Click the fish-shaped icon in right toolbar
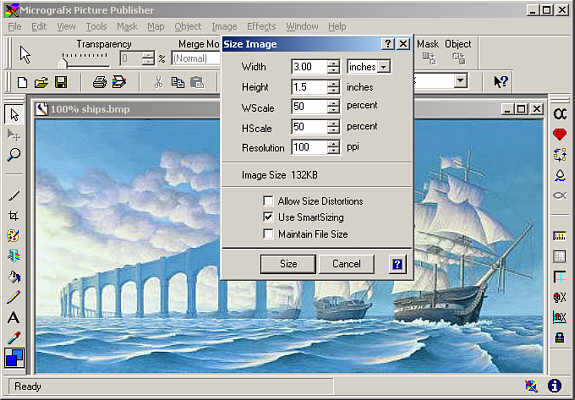The width and height of the screenshot is (575, 400). 560,195
